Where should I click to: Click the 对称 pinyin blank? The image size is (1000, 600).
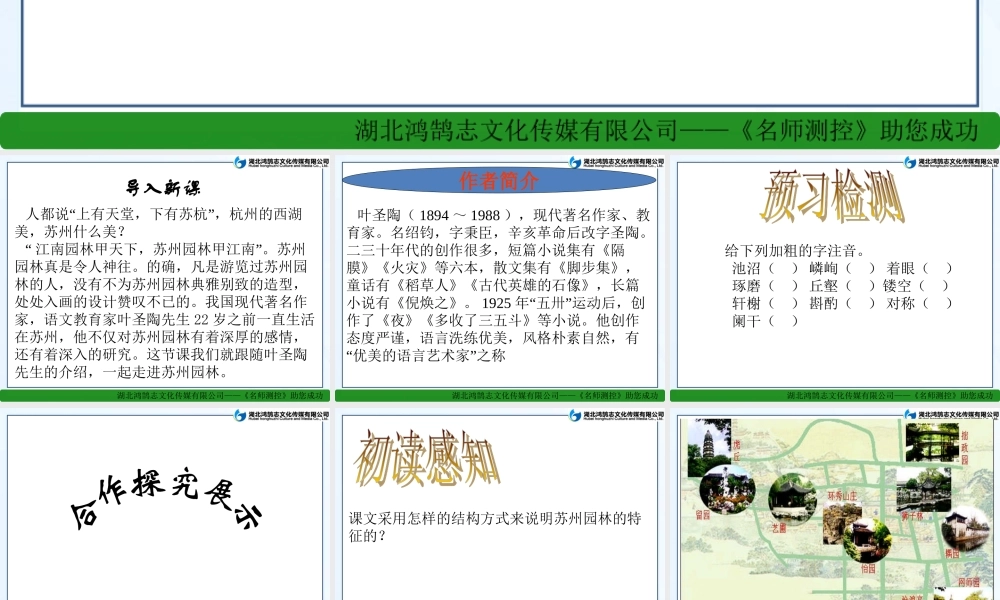(x=938, y=304)
